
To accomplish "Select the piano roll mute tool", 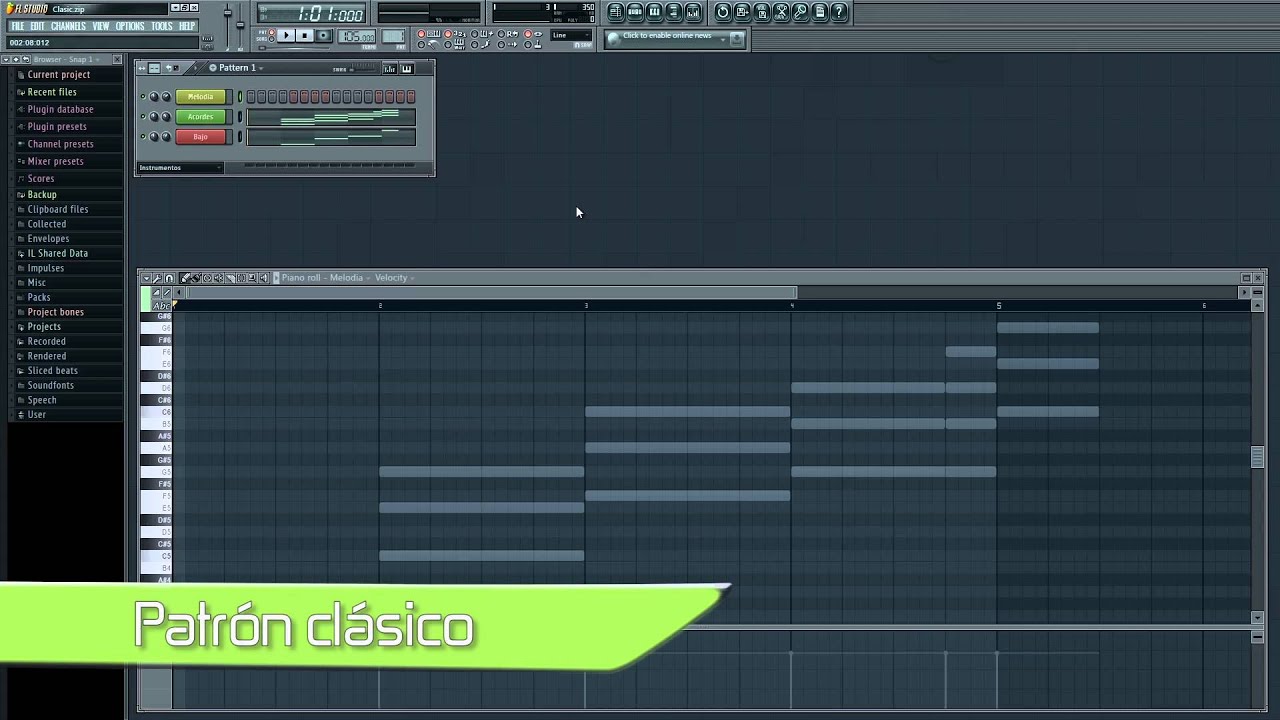I will 219,278.
